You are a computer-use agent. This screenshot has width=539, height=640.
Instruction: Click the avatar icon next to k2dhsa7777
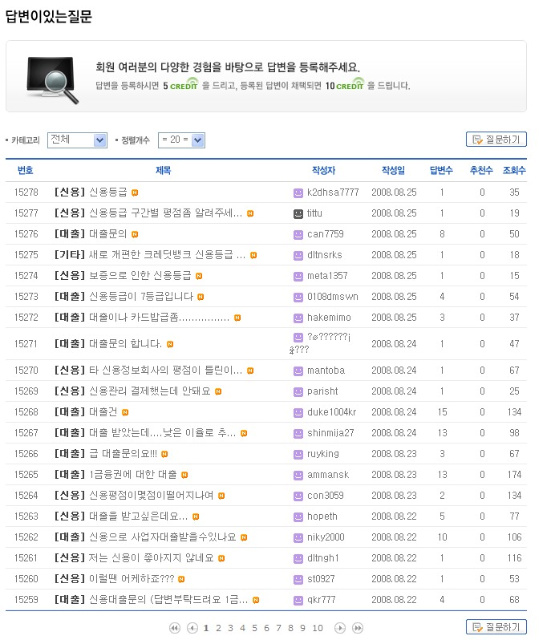(298, 193)
